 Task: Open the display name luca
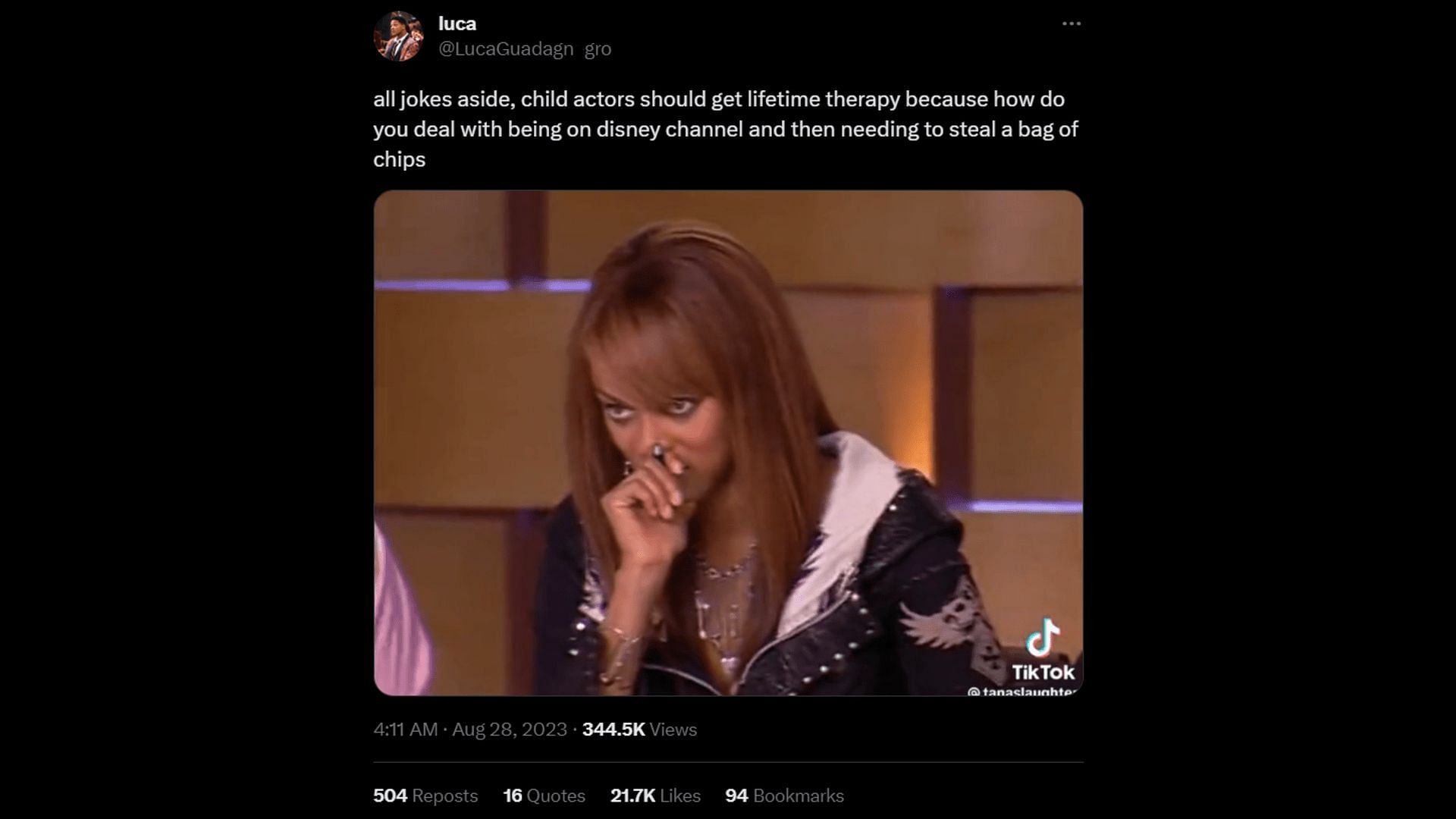click(x=457, y=24)
